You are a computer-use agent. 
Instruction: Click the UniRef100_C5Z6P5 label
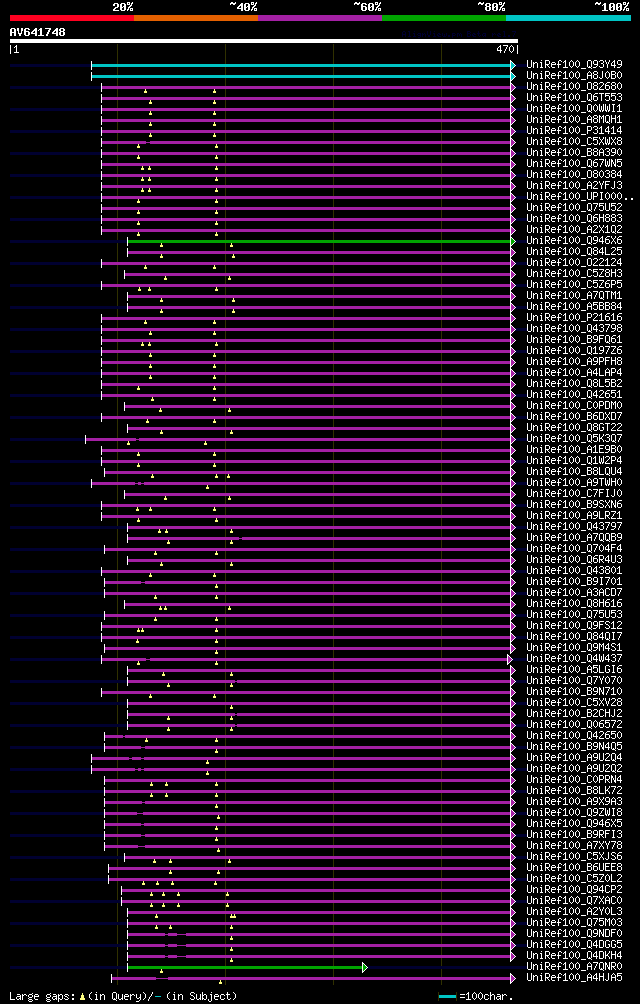coord(574,285)
